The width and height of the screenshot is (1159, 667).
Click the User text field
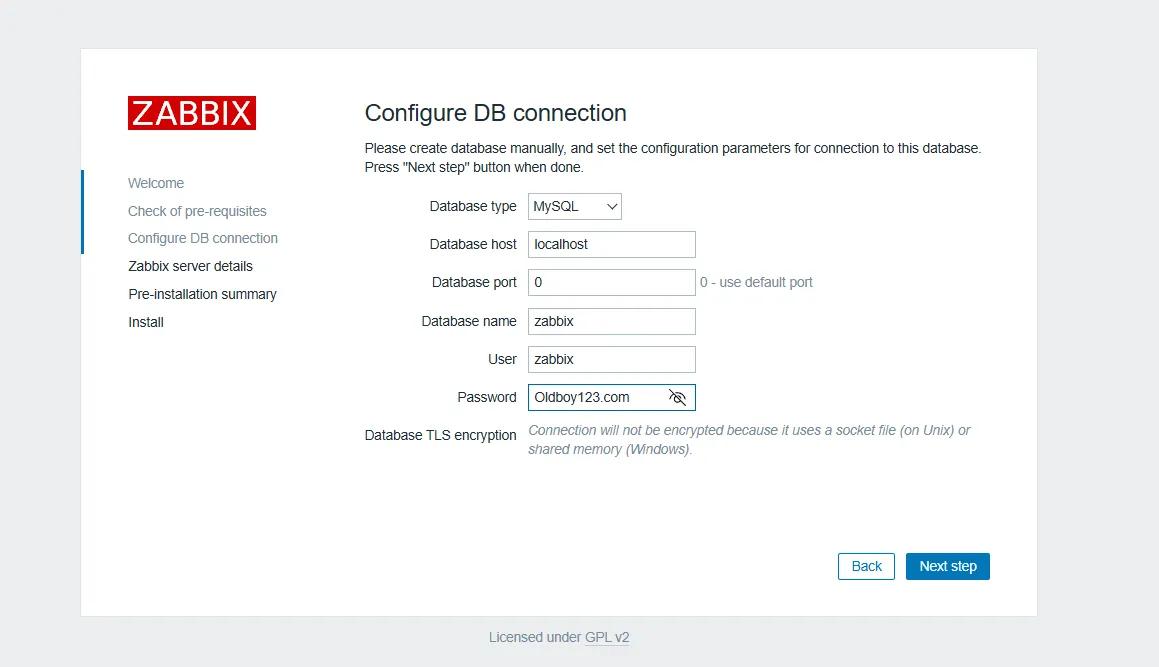611,359
